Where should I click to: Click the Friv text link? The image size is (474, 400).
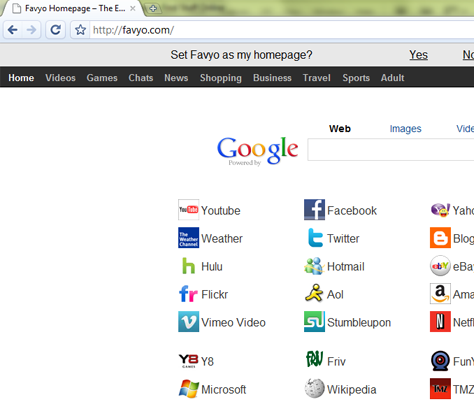[x=336, y=362]
